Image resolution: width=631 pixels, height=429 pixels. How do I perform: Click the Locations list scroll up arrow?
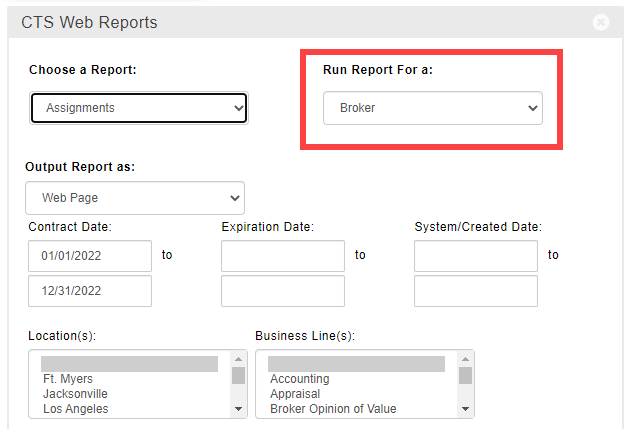click(238, 359)
